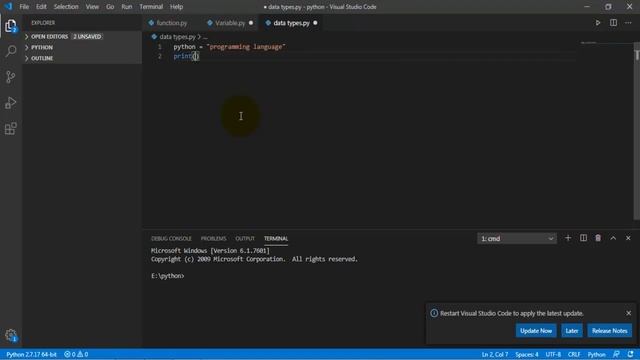Viewport: 640px width, 360px height.
Task: Open the File menu
Action: click(24, 7)
